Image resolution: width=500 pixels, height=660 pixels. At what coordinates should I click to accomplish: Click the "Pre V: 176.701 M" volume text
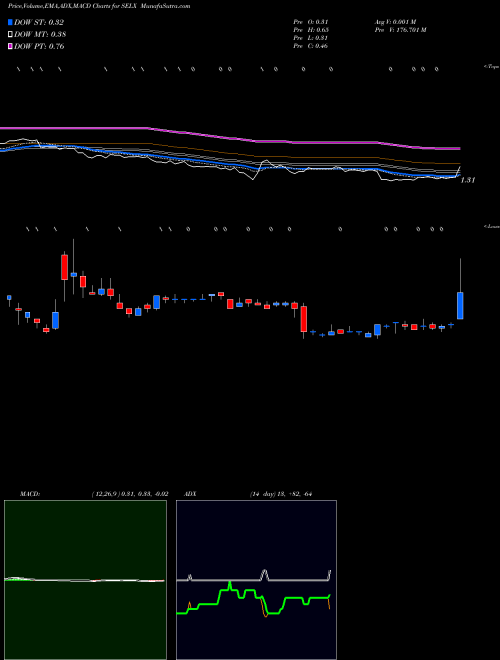tap(400, 30)
